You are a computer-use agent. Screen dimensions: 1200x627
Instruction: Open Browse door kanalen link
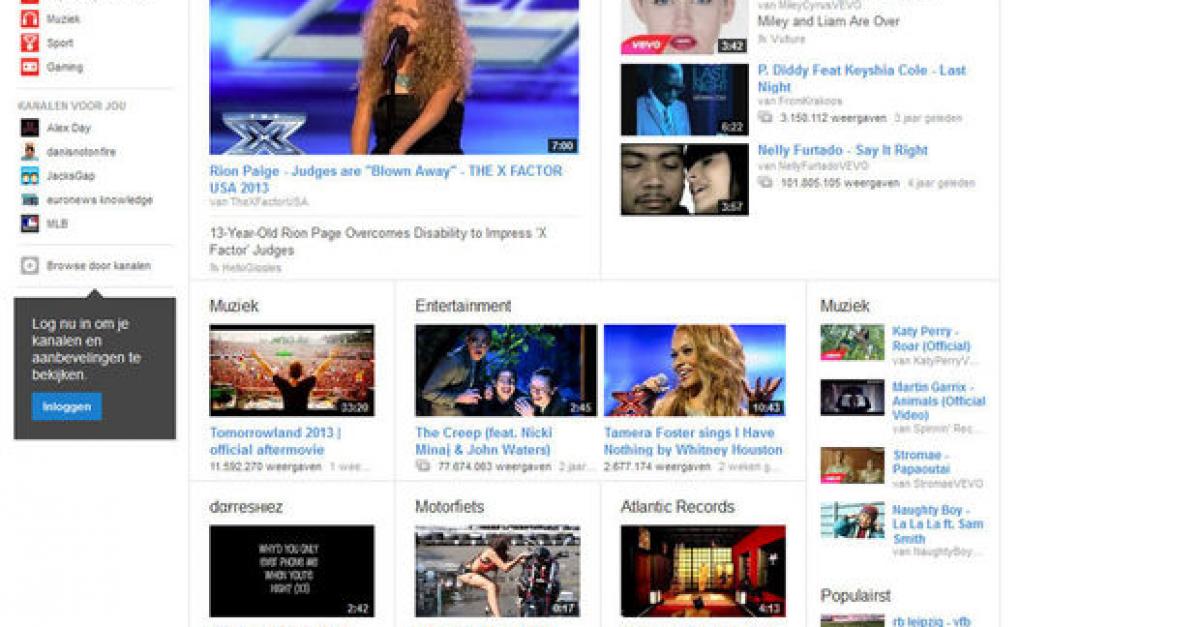99,266
